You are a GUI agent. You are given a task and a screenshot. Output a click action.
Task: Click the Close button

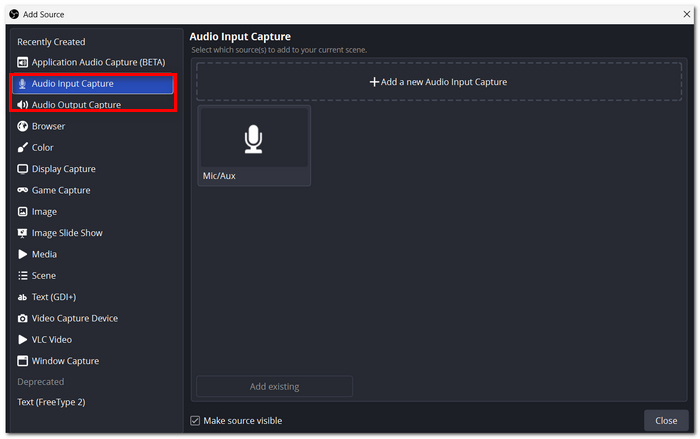point(666,421)
